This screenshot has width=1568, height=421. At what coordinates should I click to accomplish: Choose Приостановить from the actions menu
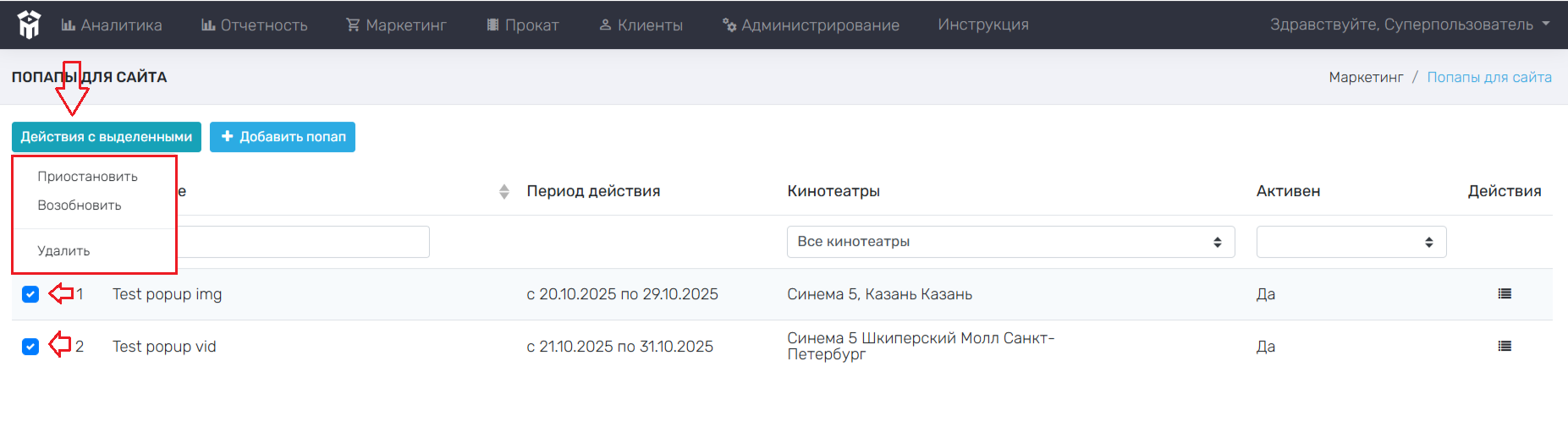[x=87, y=177]
